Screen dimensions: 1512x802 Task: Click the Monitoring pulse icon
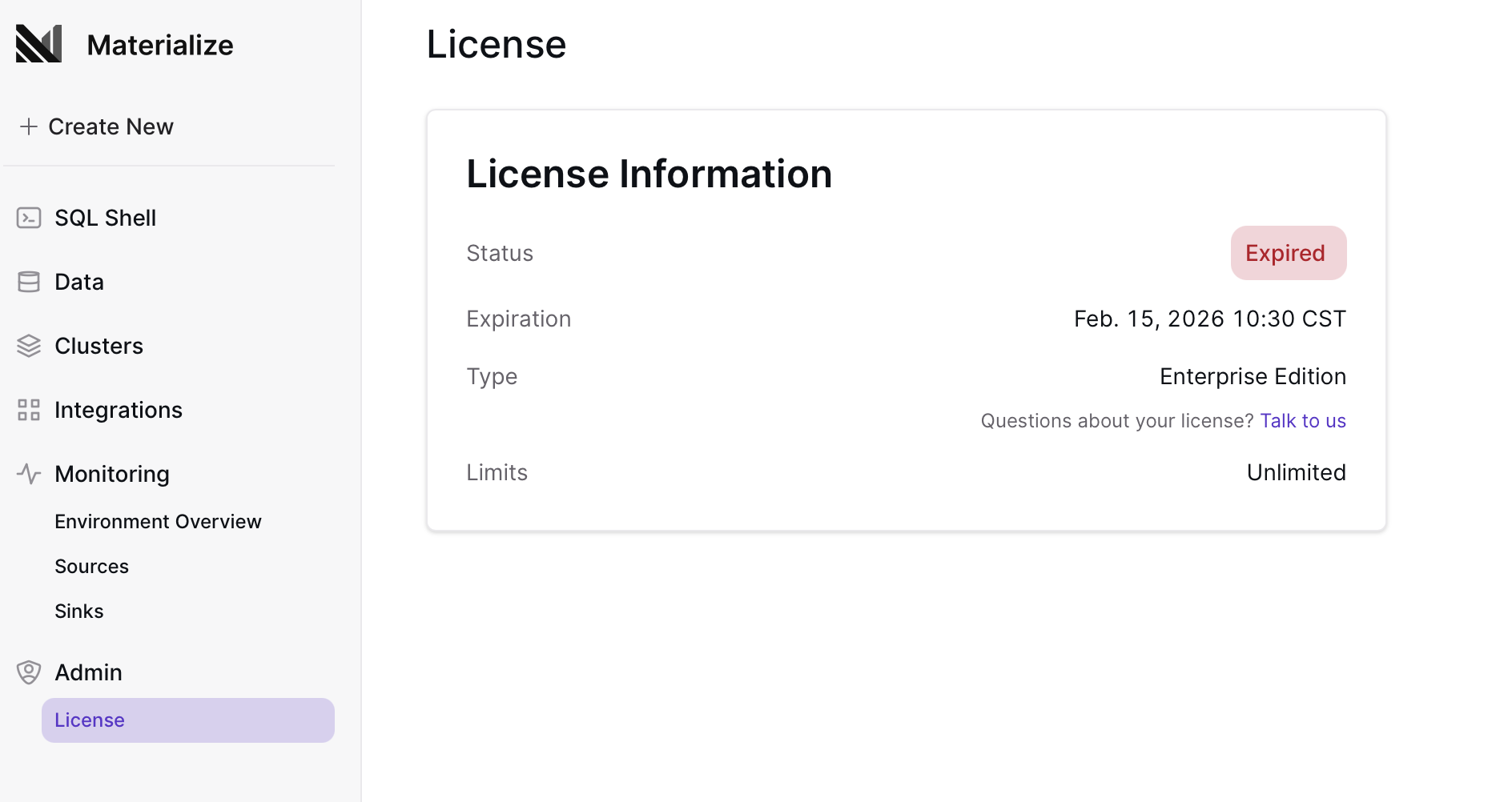pos(29,474)
